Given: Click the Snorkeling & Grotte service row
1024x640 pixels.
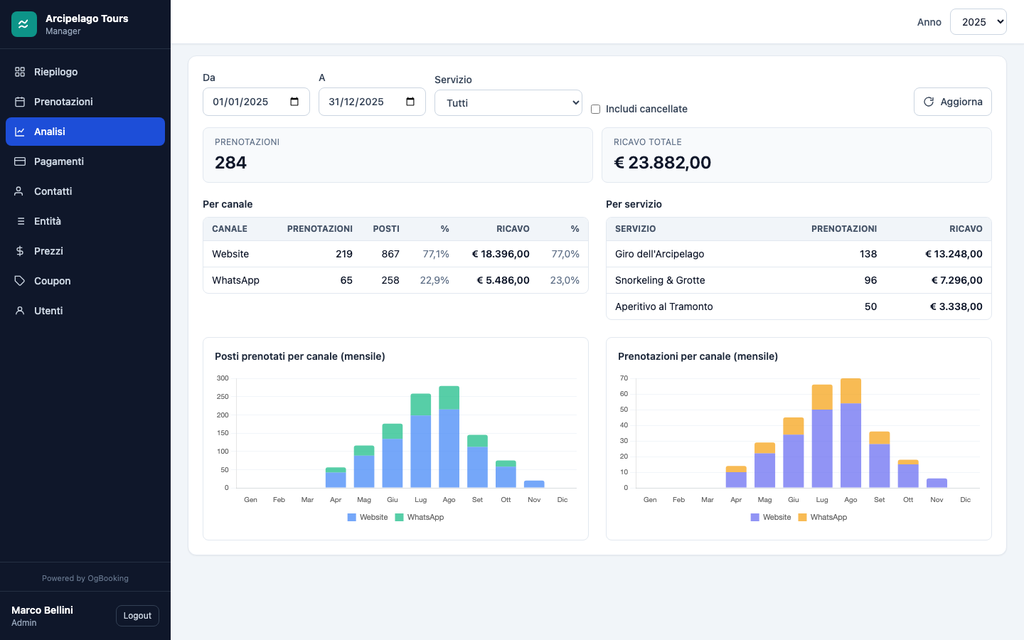Looking at the screenshot, I should click(798, 280).
